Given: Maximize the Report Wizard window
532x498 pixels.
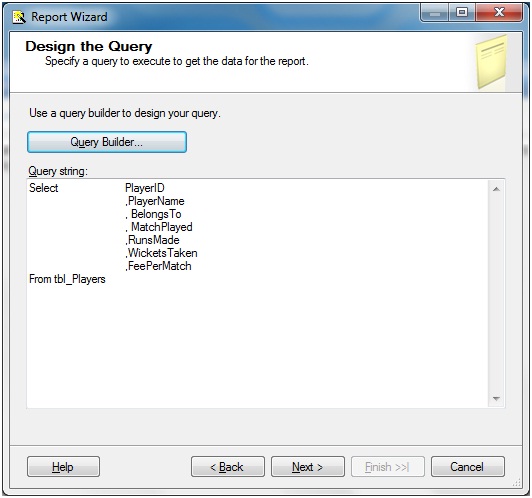Looking at the screenshot, I should [x=462, y=13].
